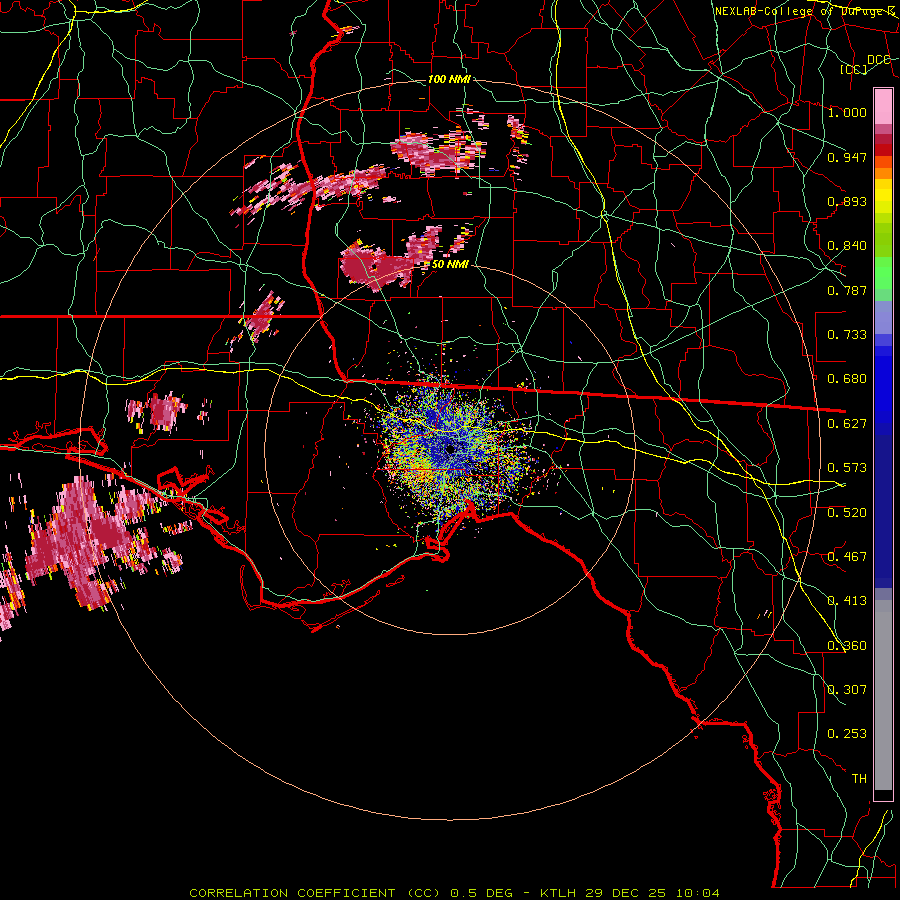Viewport: 900px width, 900px height.
Task: Click the 0.307 scale value
Action: tap(847, 690)
